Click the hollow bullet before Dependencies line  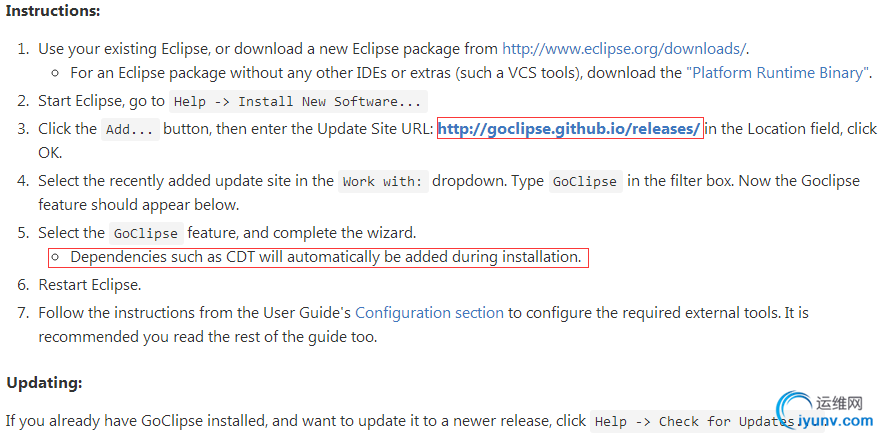click(55, 257)
